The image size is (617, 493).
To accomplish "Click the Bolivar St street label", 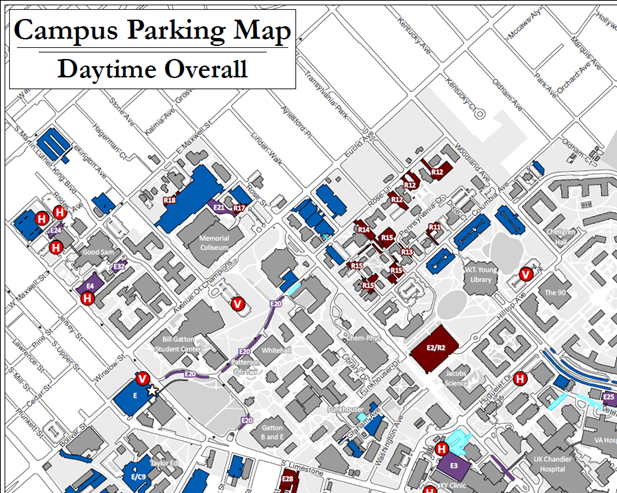I will pos(72,435).
